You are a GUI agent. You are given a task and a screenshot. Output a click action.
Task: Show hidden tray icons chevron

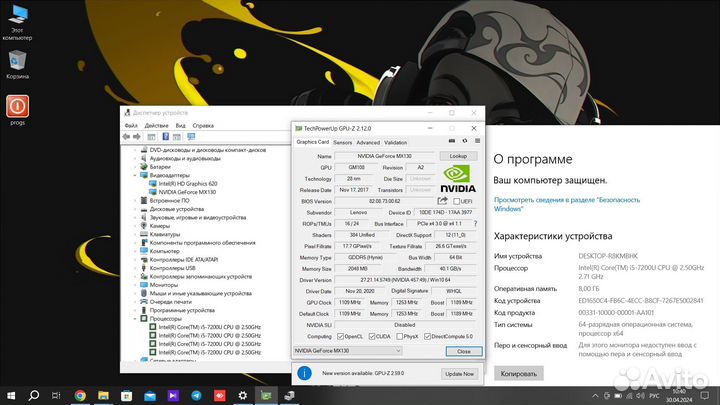tap(595, 395)
